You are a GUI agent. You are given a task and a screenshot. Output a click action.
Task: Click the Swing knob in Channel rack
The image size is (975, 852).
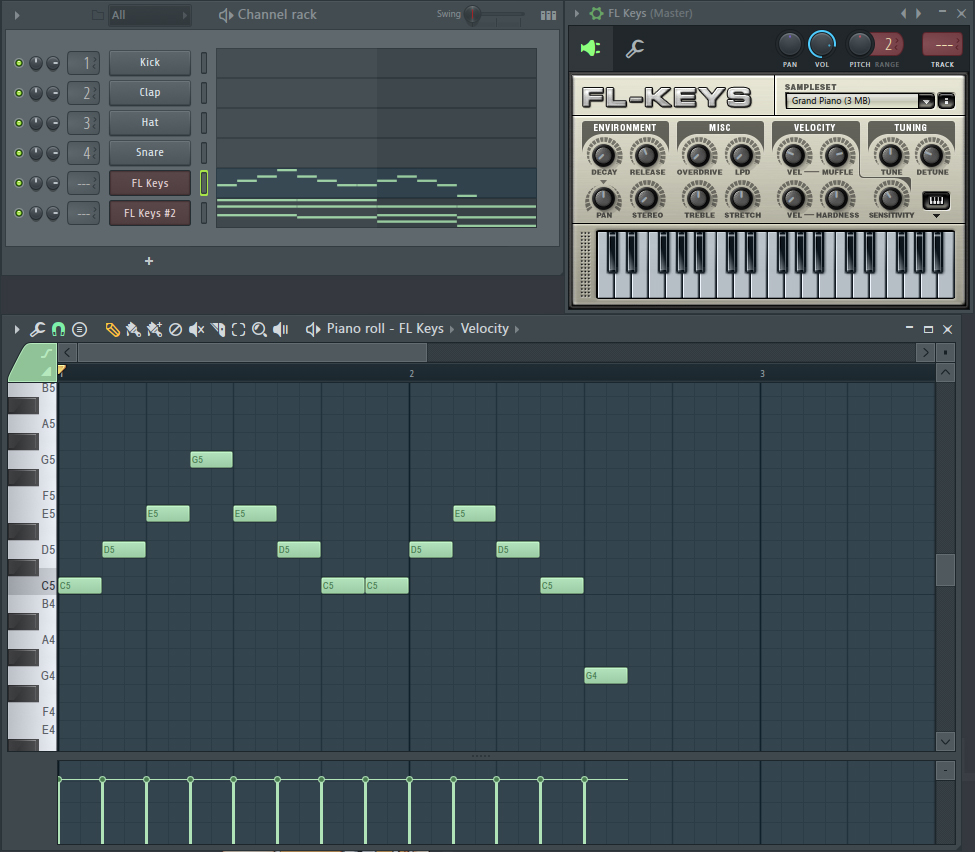tap(472, 14)
